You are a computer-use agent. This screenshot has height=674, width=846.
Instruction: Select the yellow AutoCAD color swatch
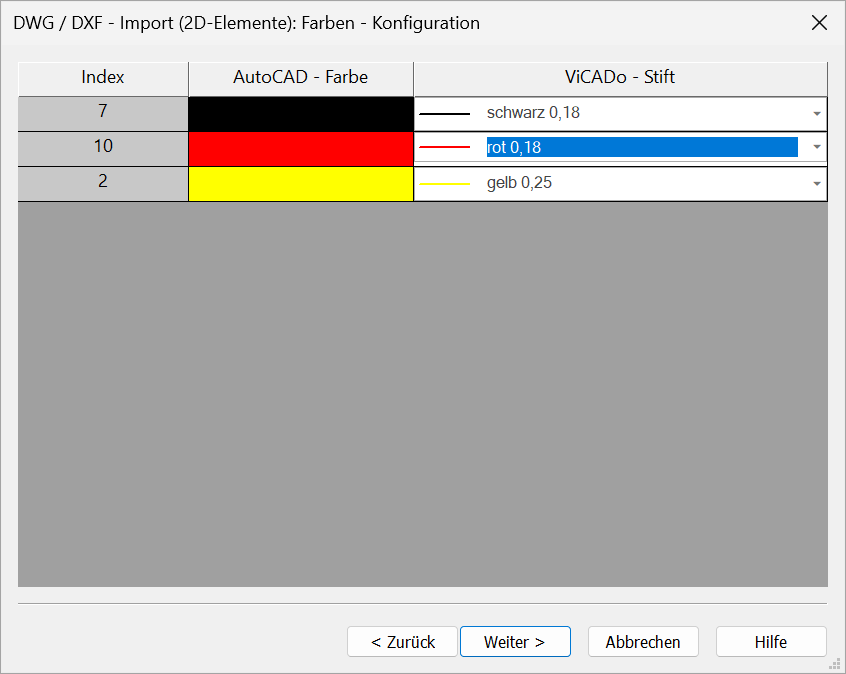pos(301,184)
